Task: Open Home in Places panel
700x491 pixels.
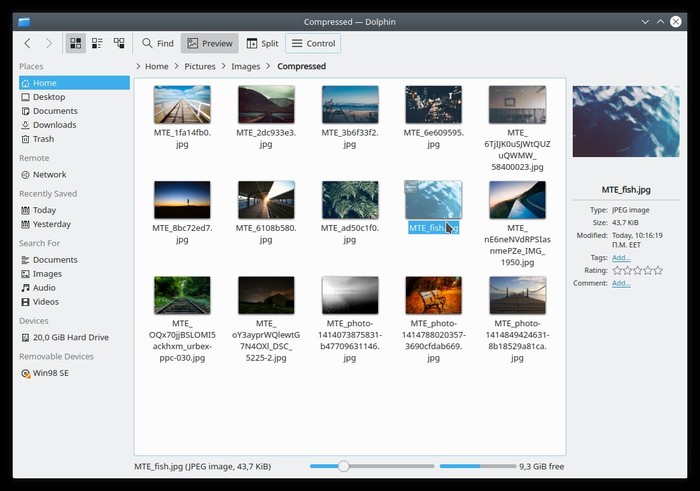Action: pos(74,83)
